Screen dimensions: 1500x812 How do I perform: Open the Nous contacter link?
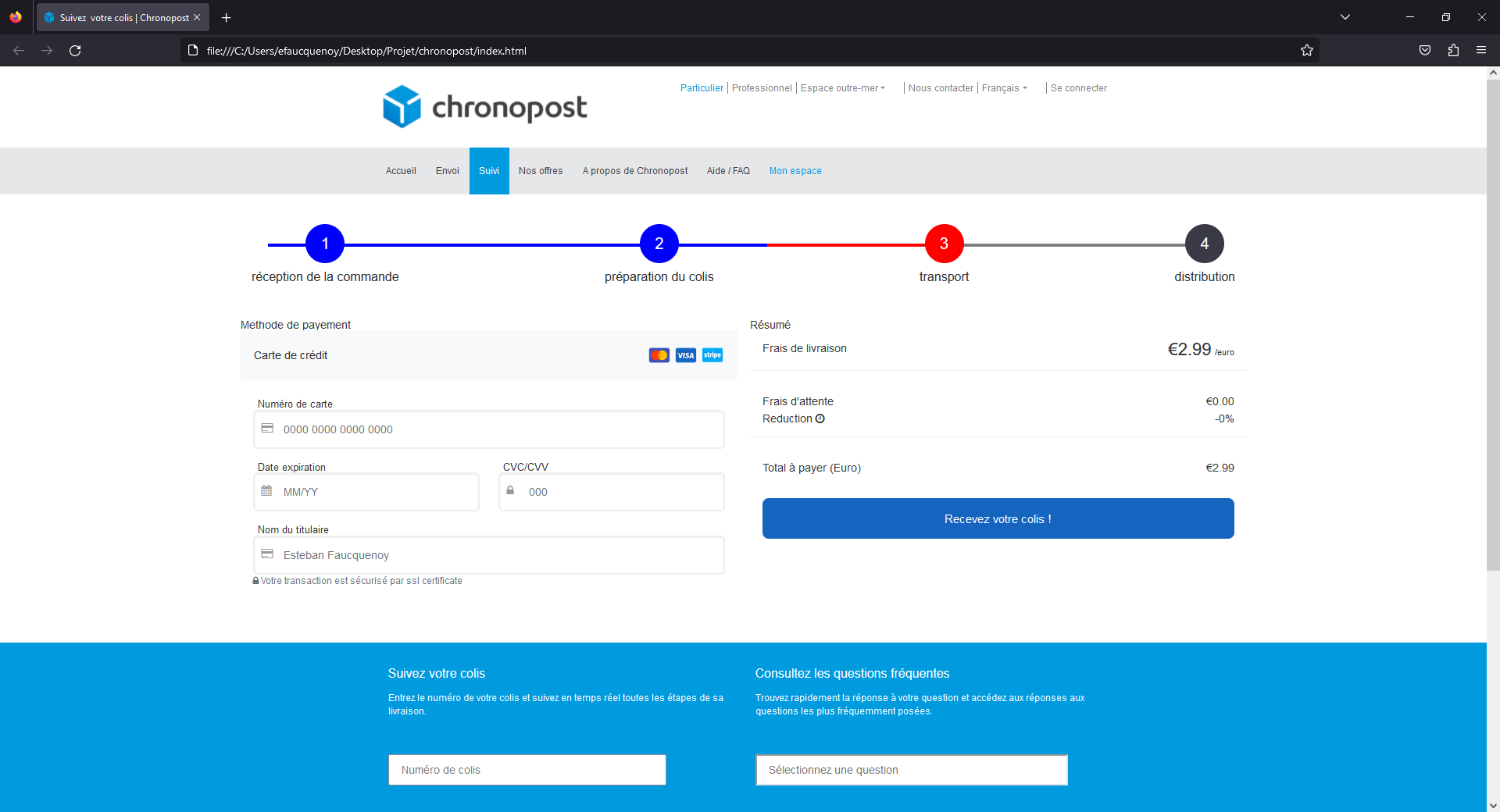(x=941, y=88)
